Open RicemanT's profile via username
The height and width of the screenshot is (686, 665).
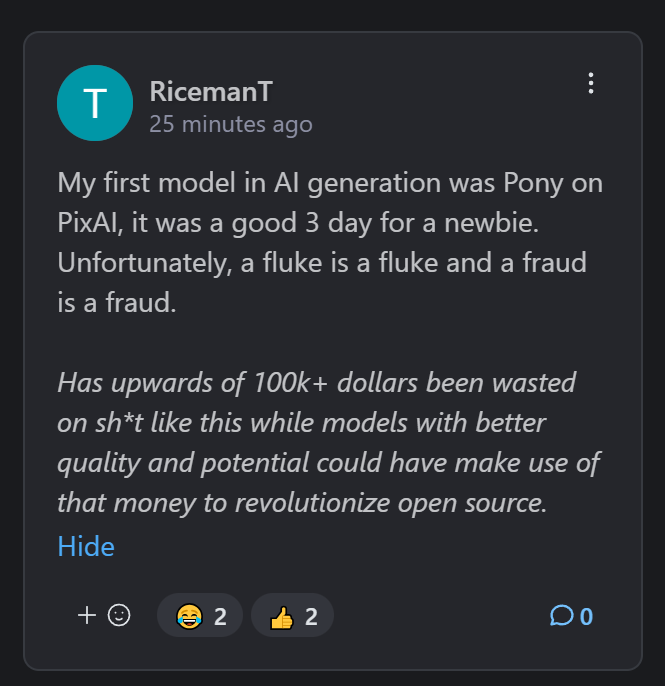(210, 92)
